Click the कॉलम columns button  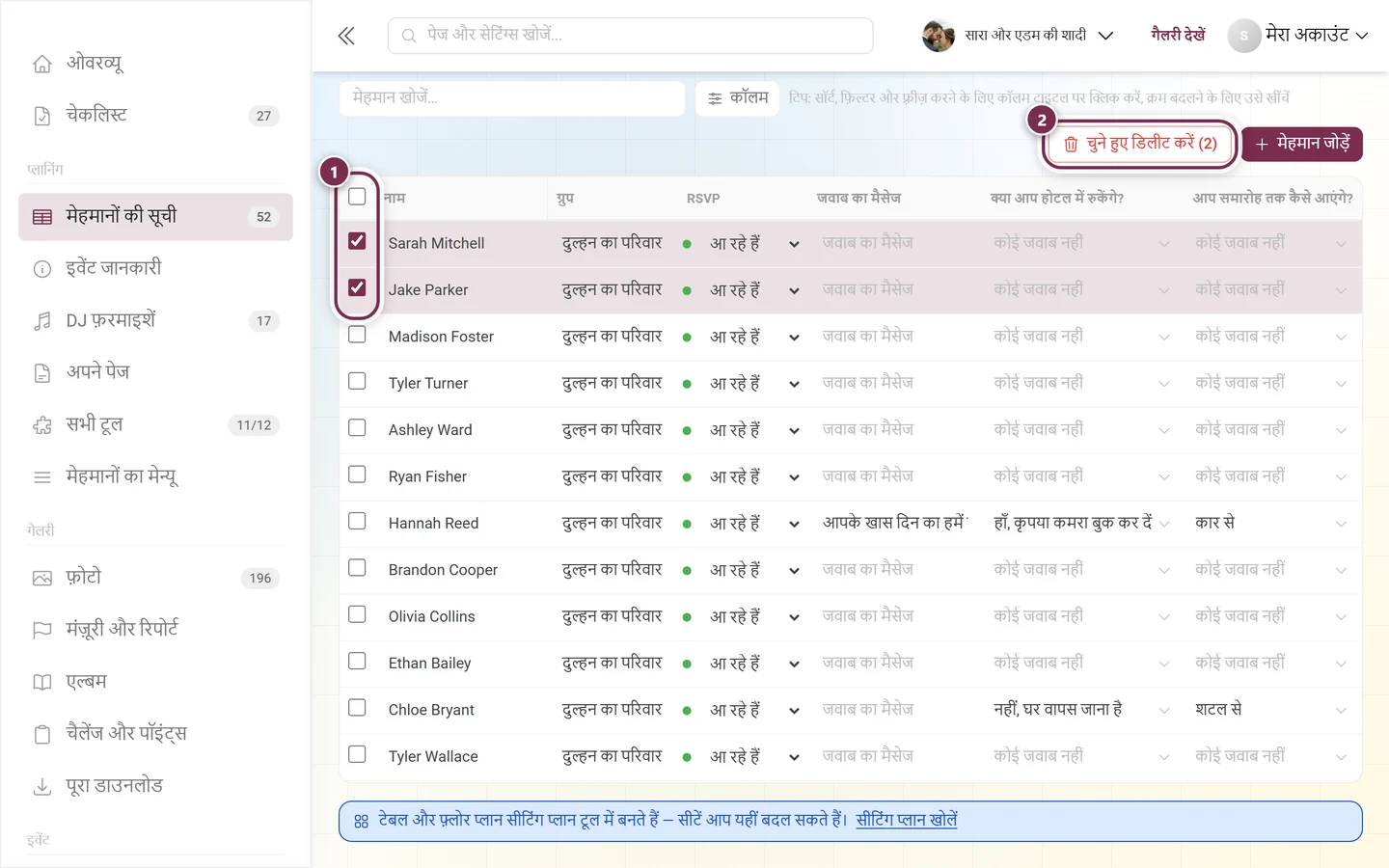click(737, 98)
